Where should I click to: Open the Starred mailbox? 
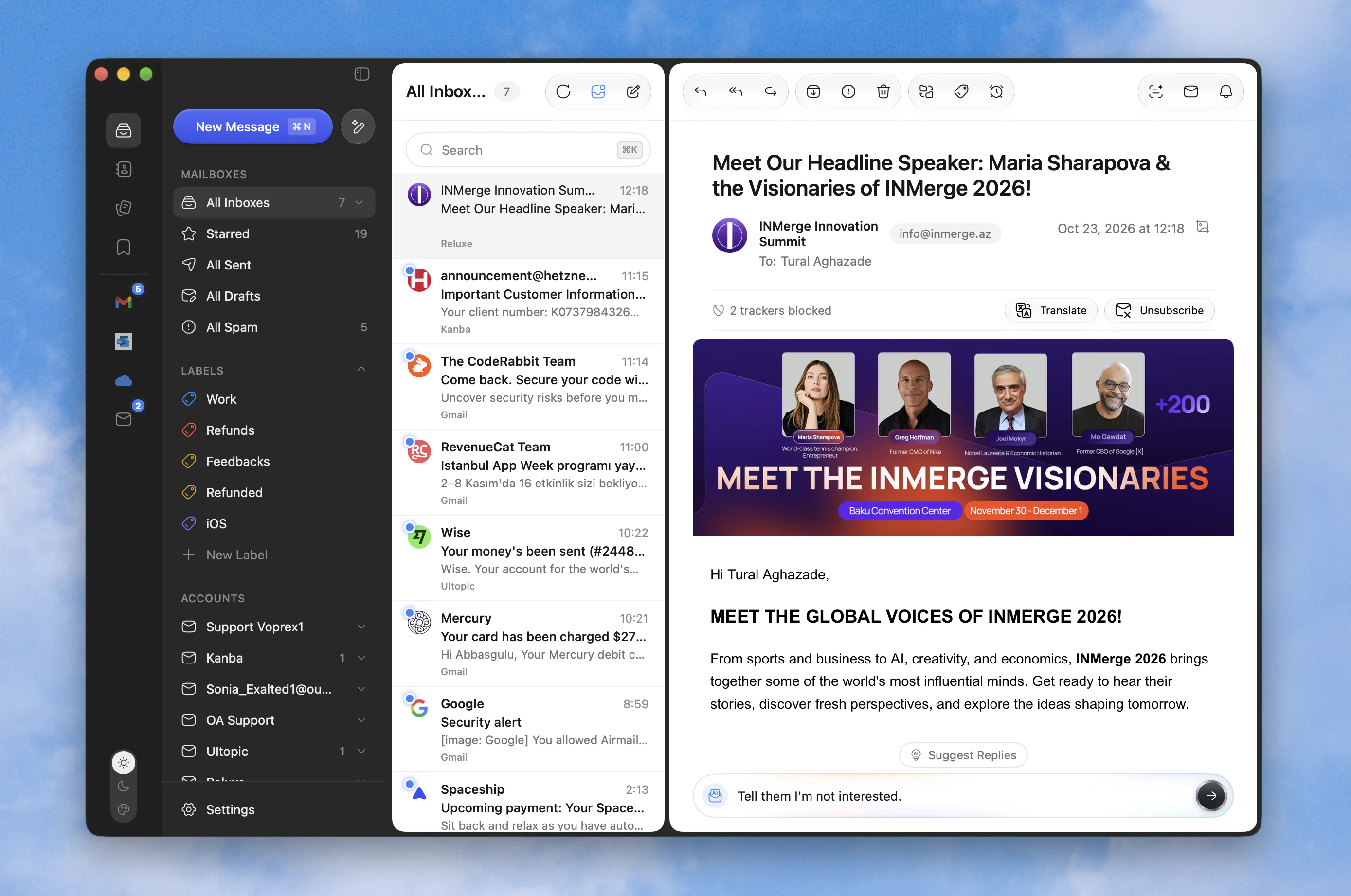click(274, 233)
